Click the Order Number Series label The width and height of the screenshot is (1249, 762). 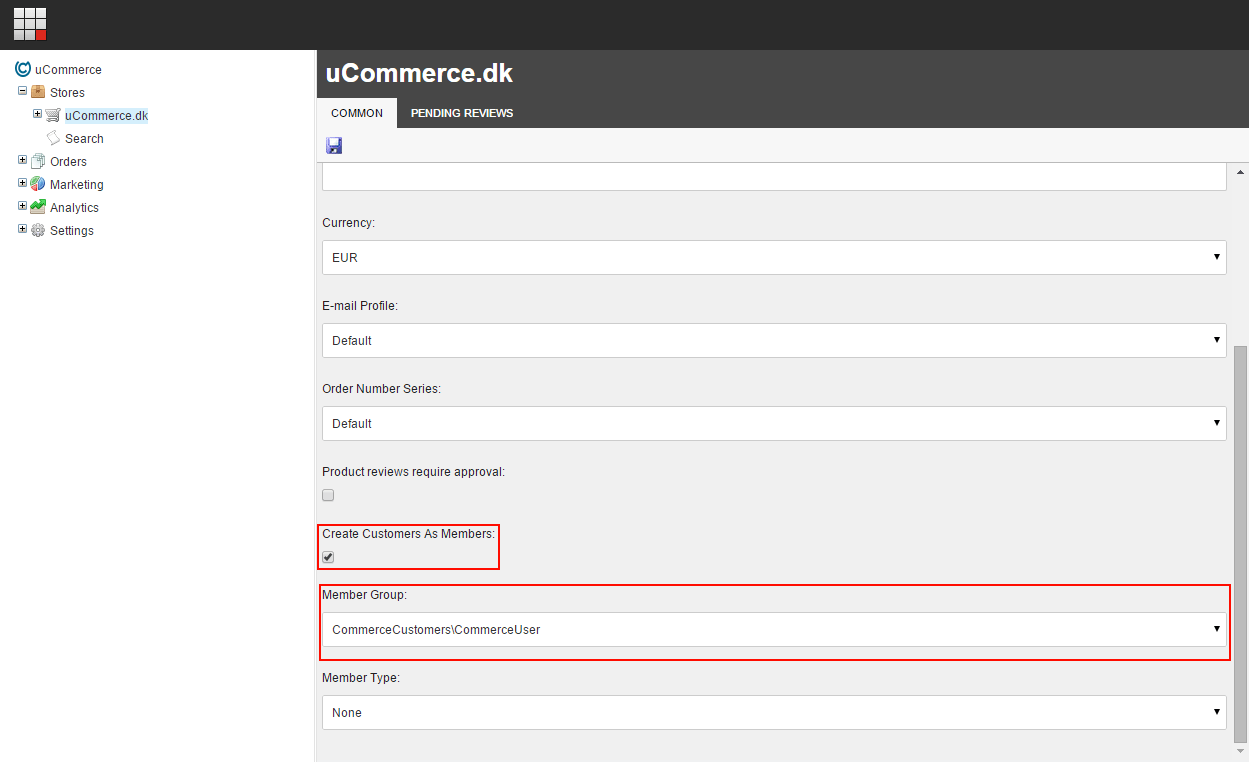(x=381, y=389)
